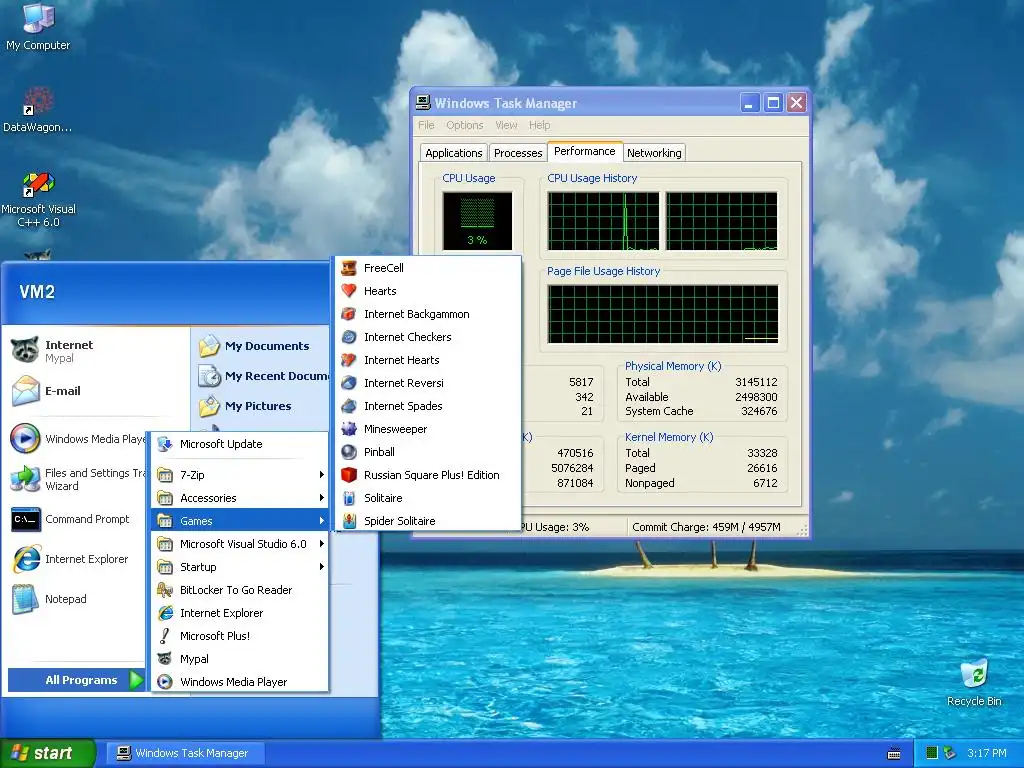Image resolution: width=1024 pixels, height=768 pixels.
Task: Open Task Manager Options menu
Action: click(x=464, y=125)
